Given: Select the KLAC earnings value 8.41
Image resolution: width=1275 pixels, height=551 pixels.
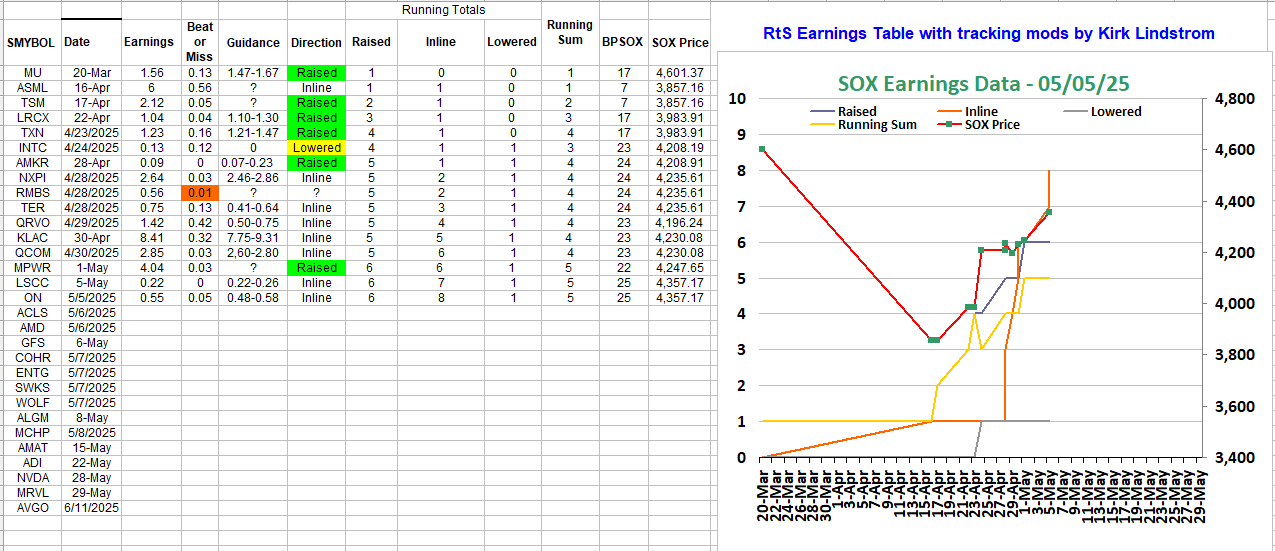Looking at the screenshot, I should pyautogui.click(x=151, y=238).
